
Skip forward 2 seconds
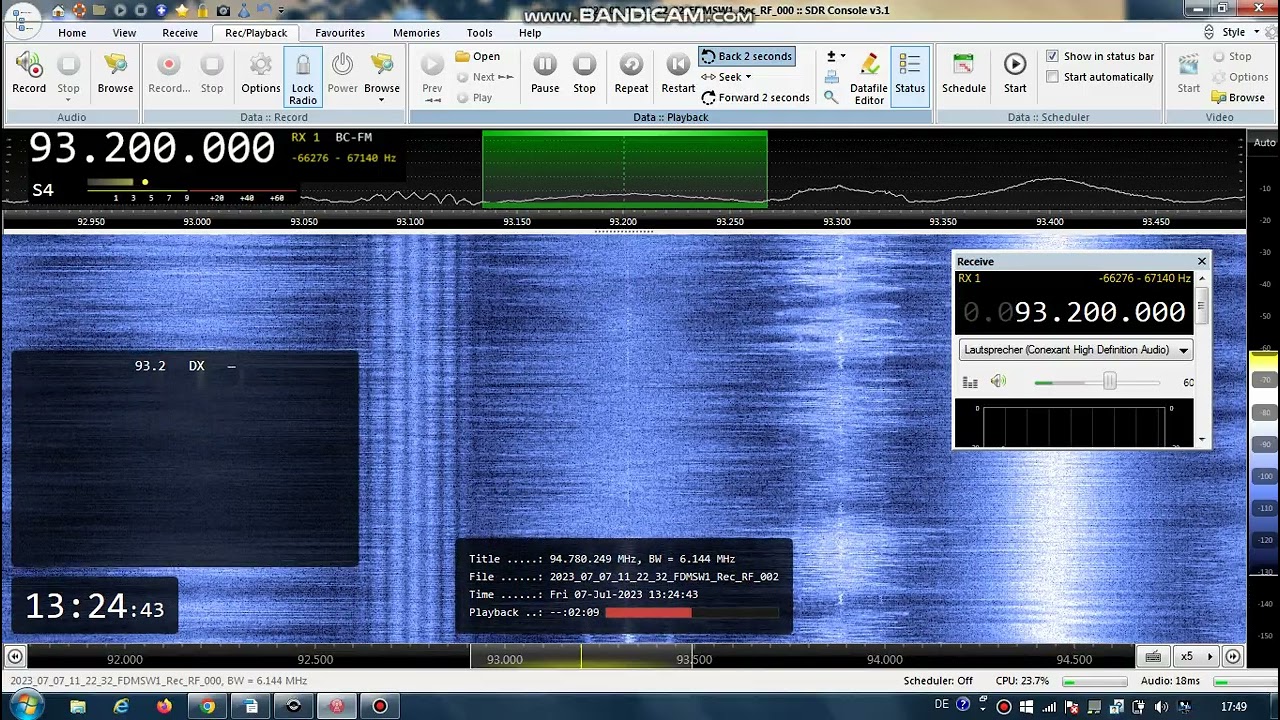755,97
